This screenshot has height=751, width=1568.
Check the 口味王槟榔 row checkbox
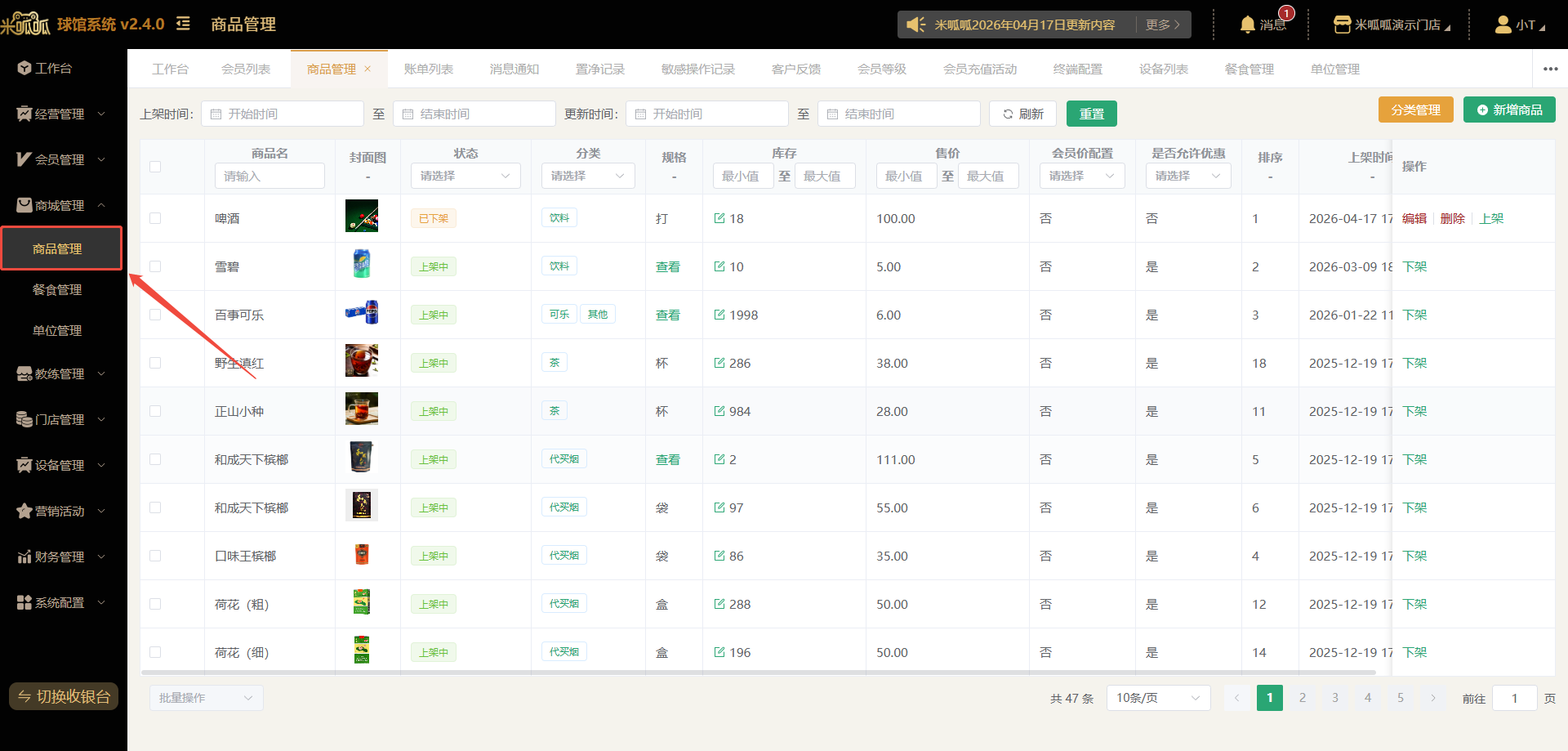pos(155,556)
